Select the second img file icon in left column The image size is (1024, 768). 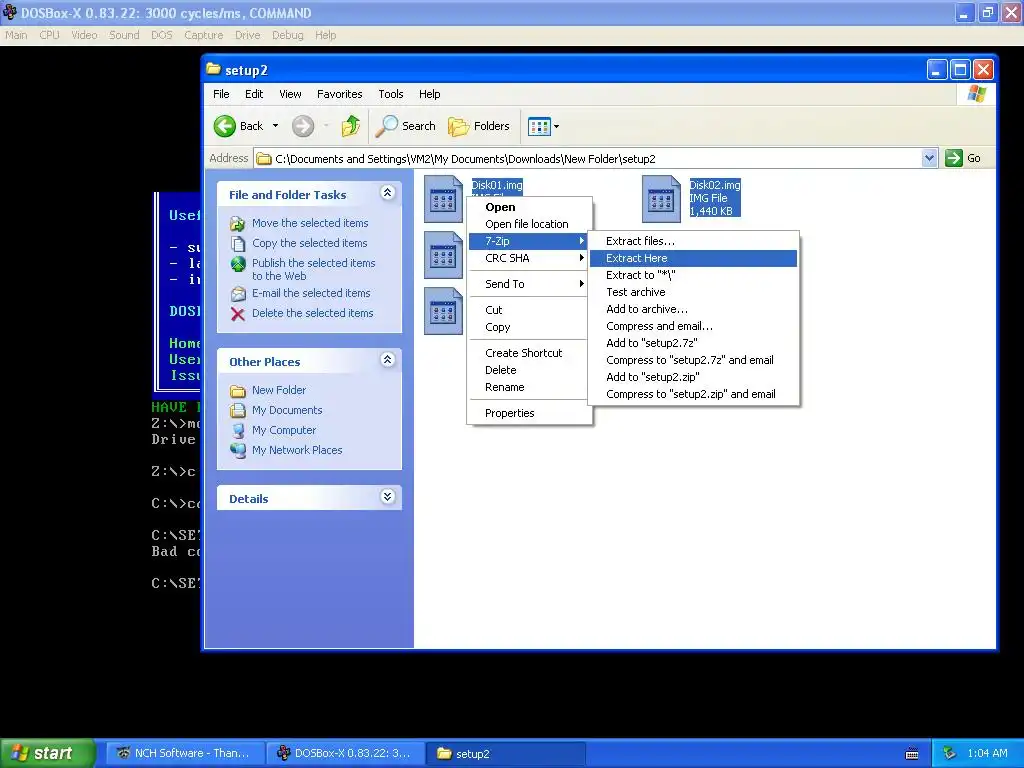click(443, 255)
